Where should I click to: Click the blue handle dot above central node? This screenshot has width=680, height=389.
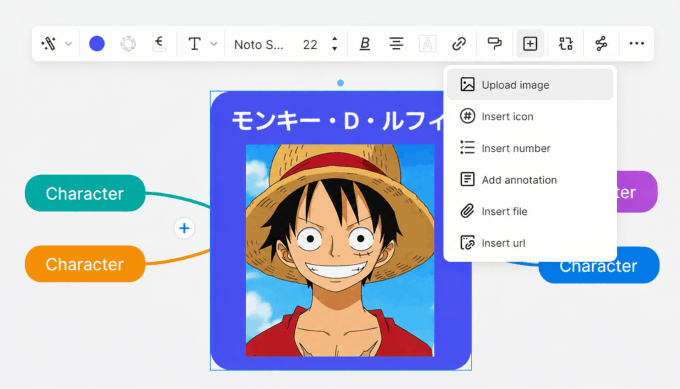(340, 83)
